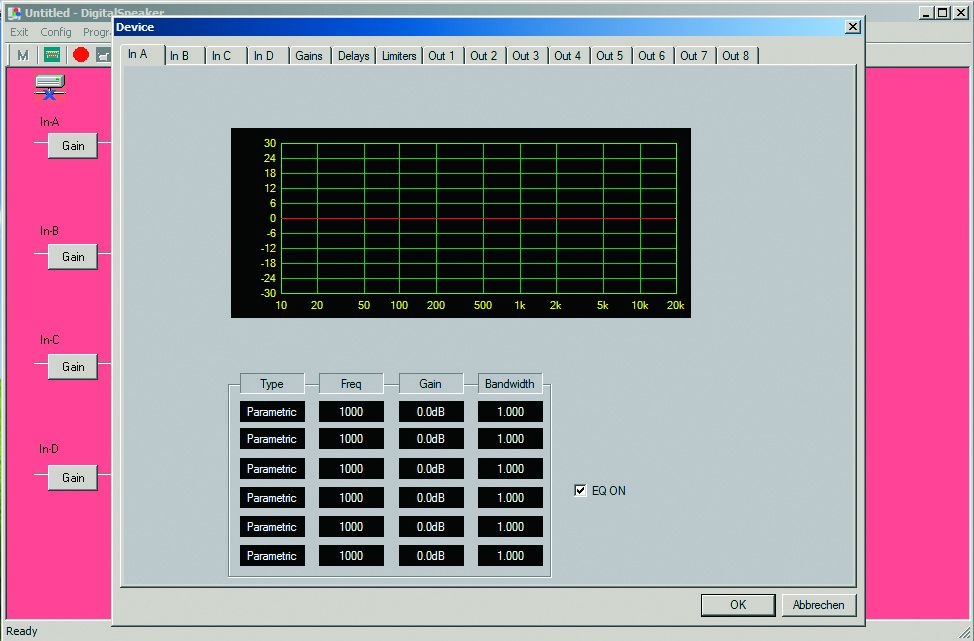Select the Out 2 tab

[x=483, y=56]
